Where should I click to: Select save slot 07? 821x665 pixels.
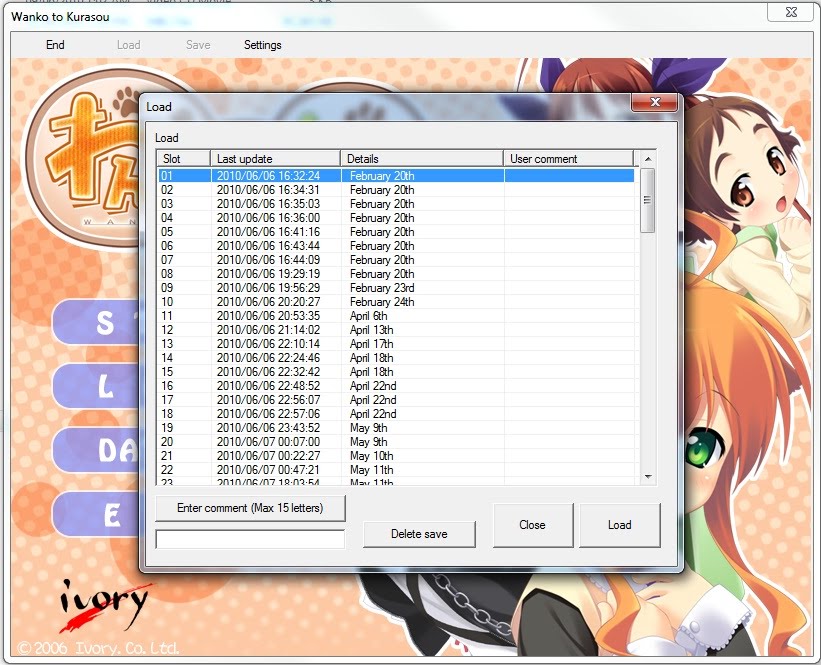pyautogui.click(x=396, y=260)
